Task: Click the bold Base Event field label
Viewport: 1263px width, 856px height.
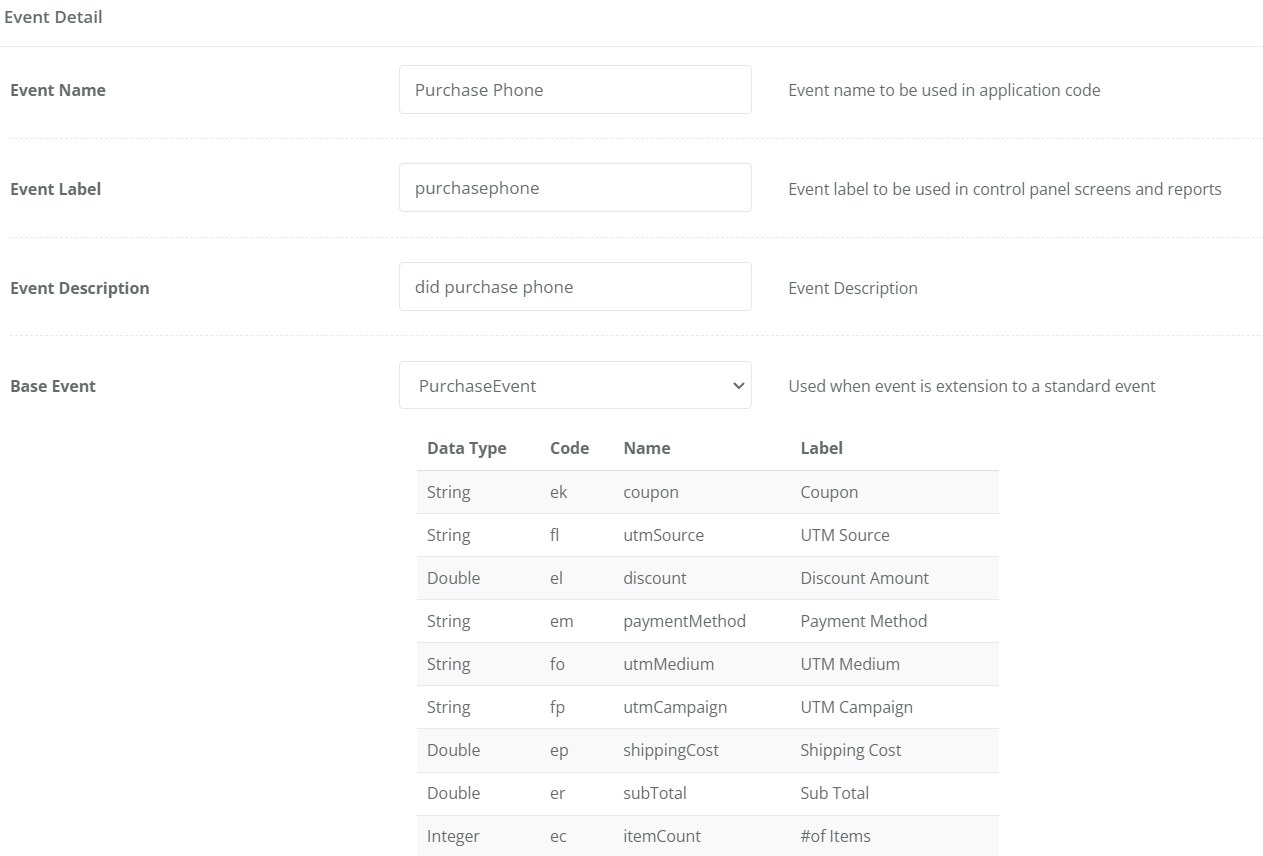Action: coord(53,386)
